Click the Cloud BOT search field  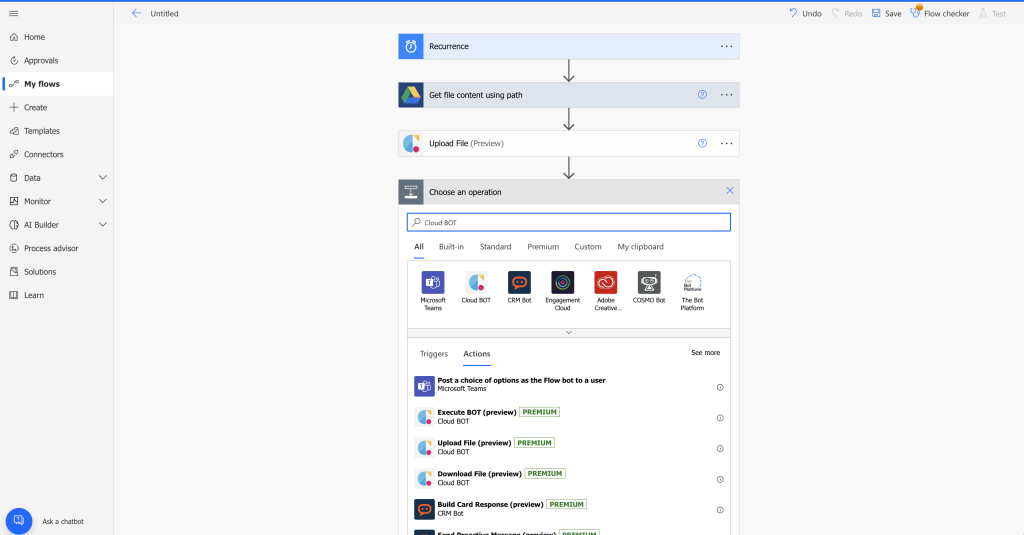569,222
